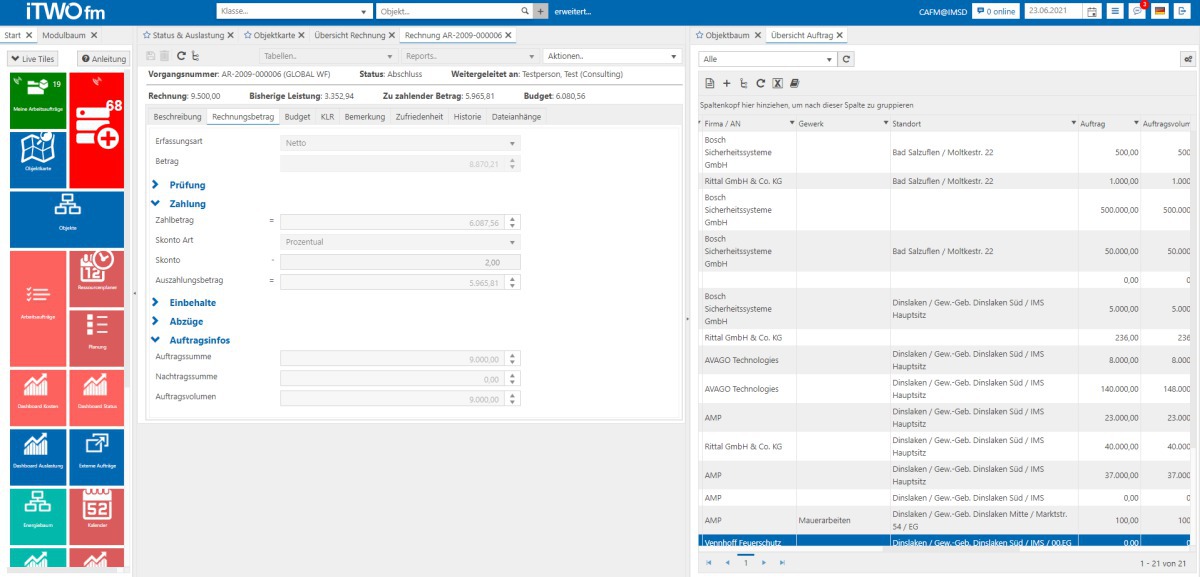This screenshot has height=577, width=1200.
Task: Open the calendar date picker icon
Action: [x=1092, y=11]
